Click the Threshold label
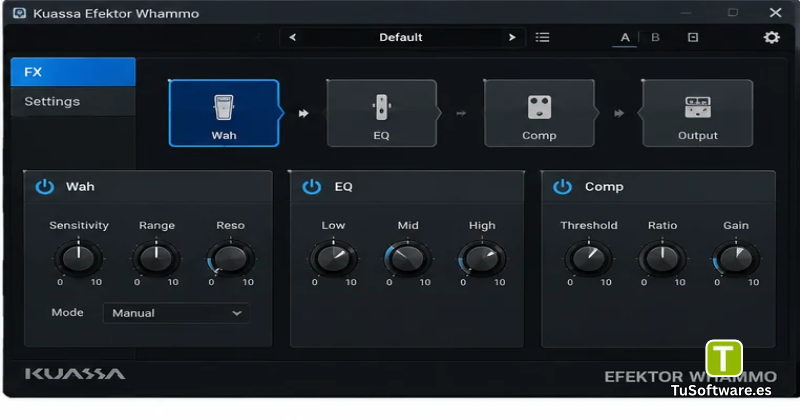 (589, 225)
